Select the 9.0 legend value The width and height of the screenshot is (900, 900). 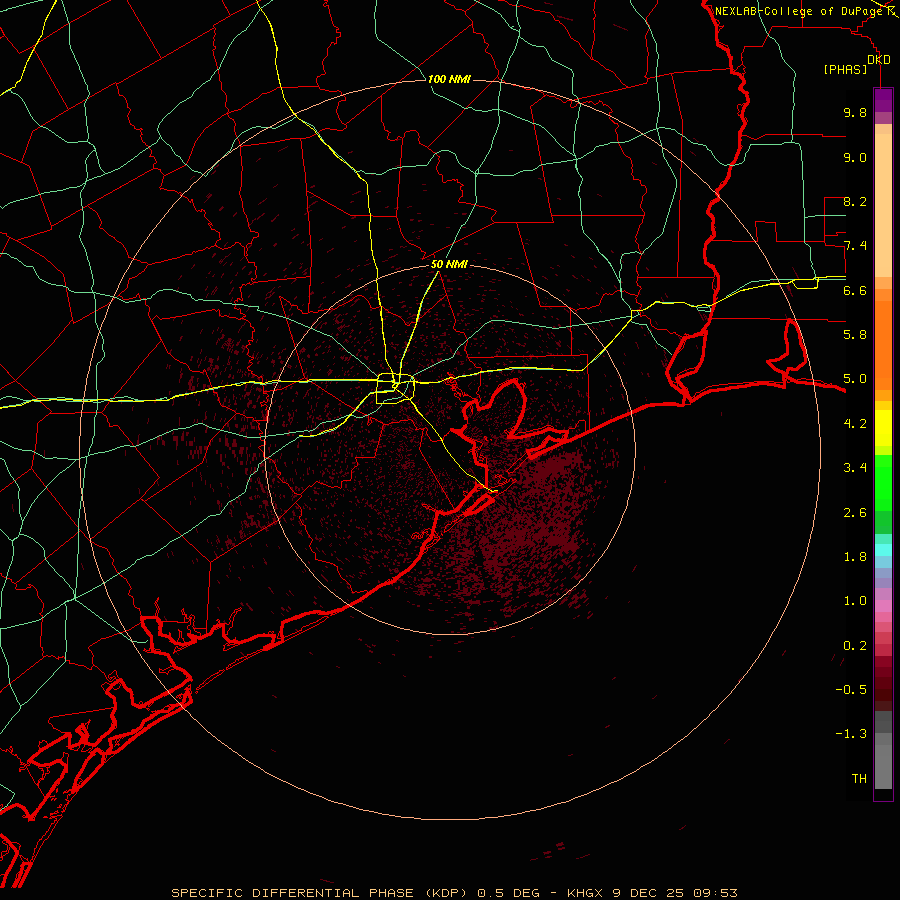pyautogui.click(x=855, y=157)
